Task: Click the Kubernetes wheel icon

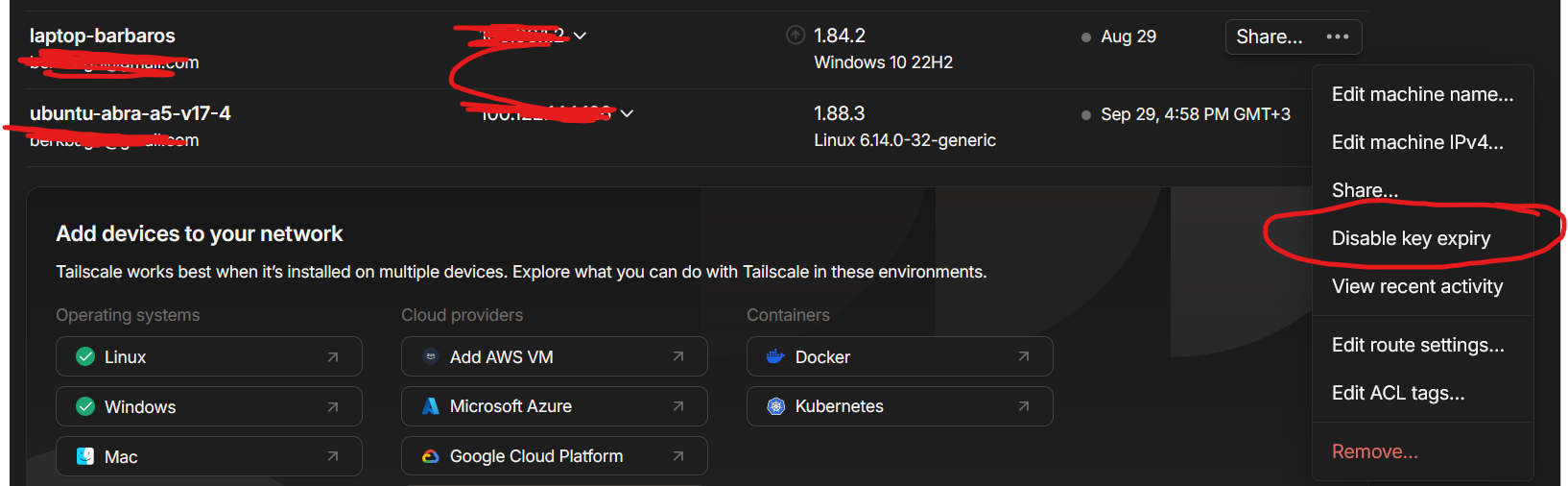Action: (x=776, y=406)
